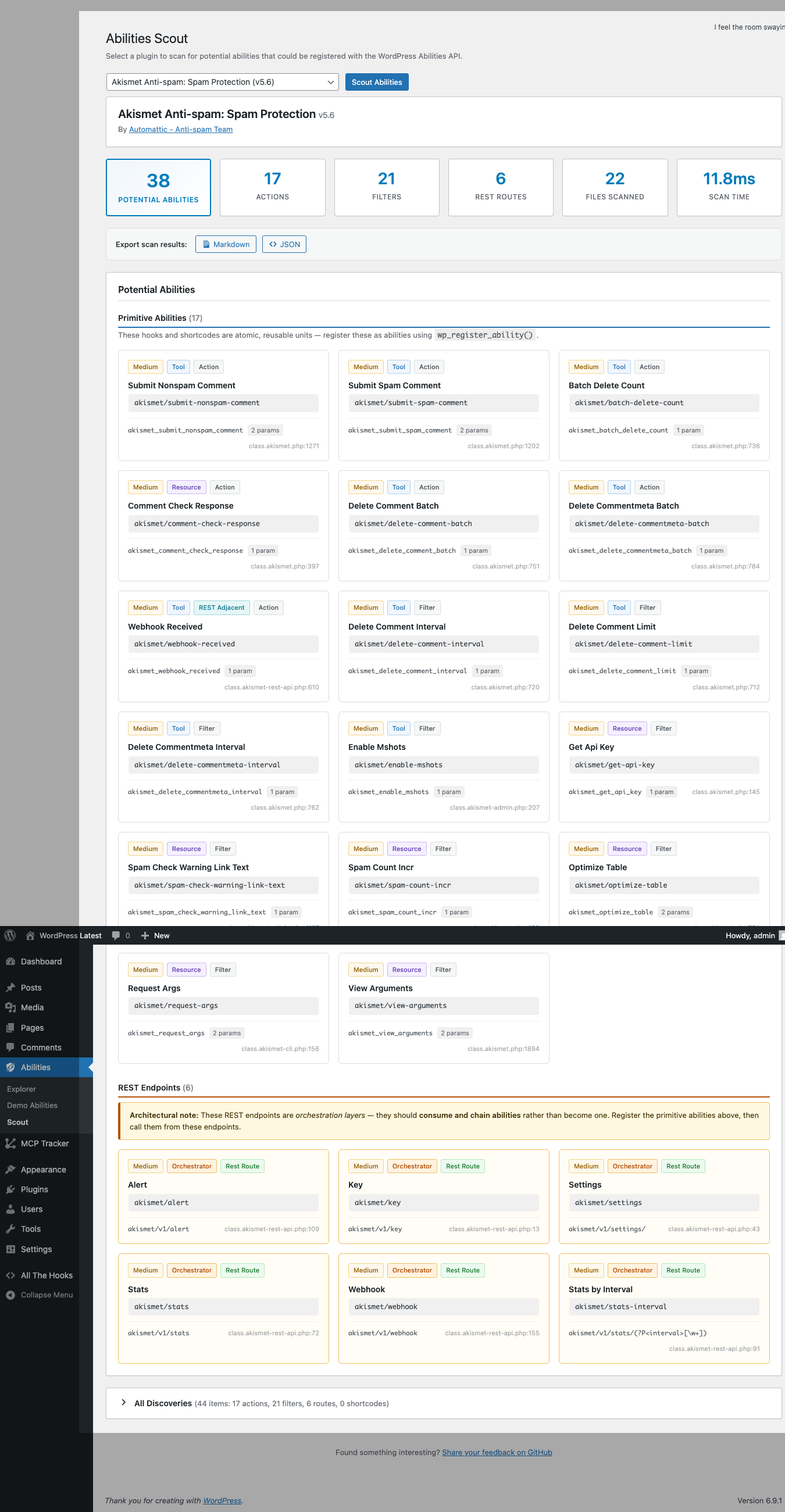The height and width of the screenshot is (1512, 785).
Task: Click the 22 Files Scanned stat card
Action: 615,187
